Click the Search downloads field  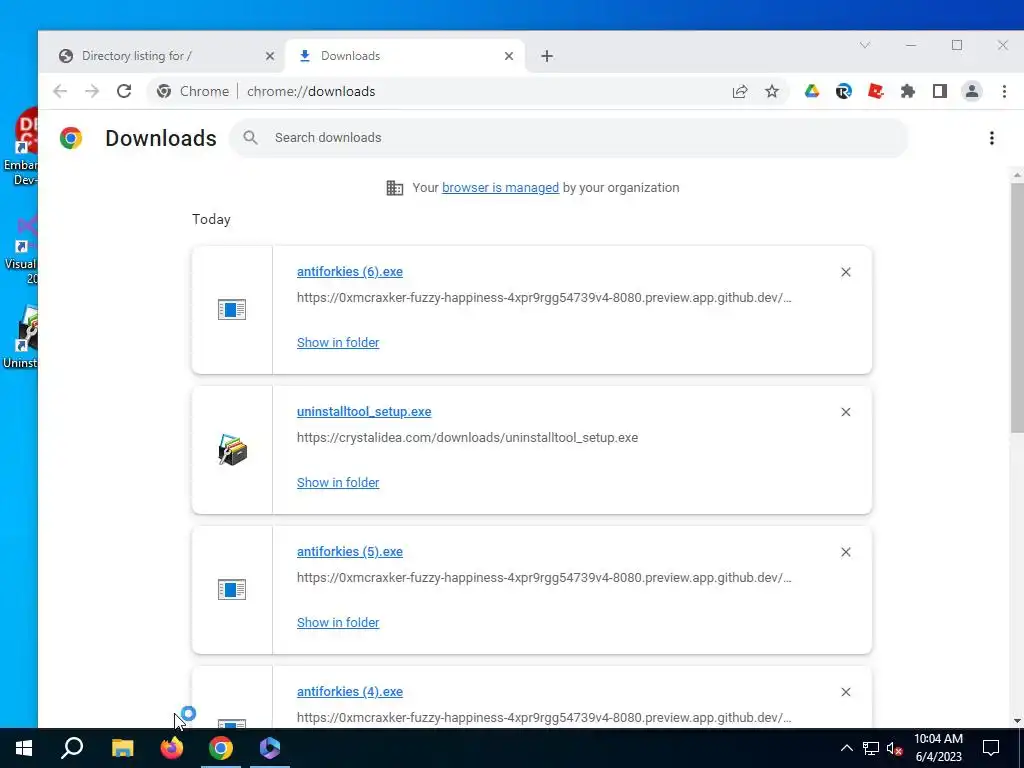pos(568,138)
